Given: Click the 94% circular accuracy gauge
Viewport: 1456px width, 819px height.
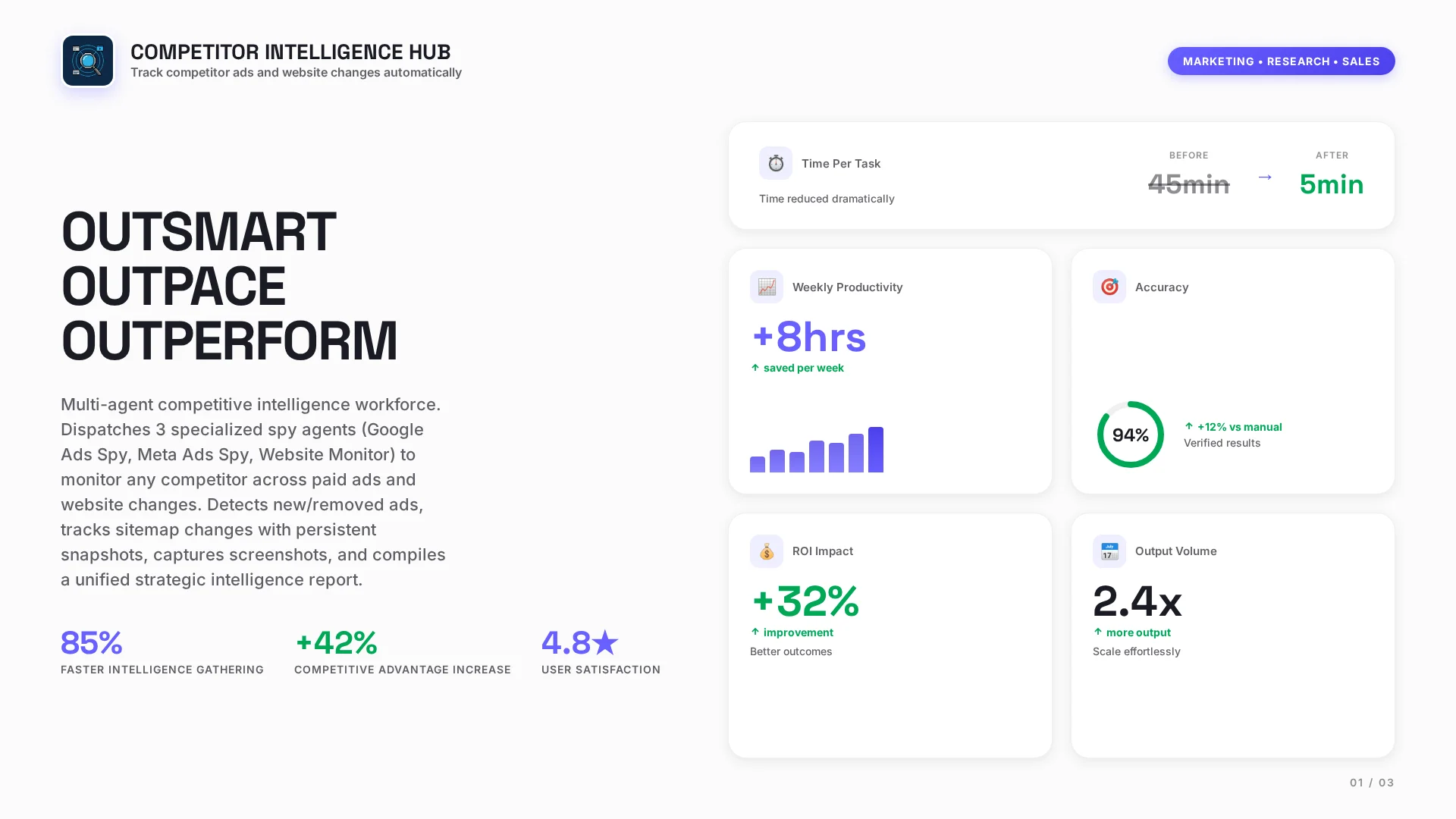Looking at the screenshot, I should point(1130,435).
